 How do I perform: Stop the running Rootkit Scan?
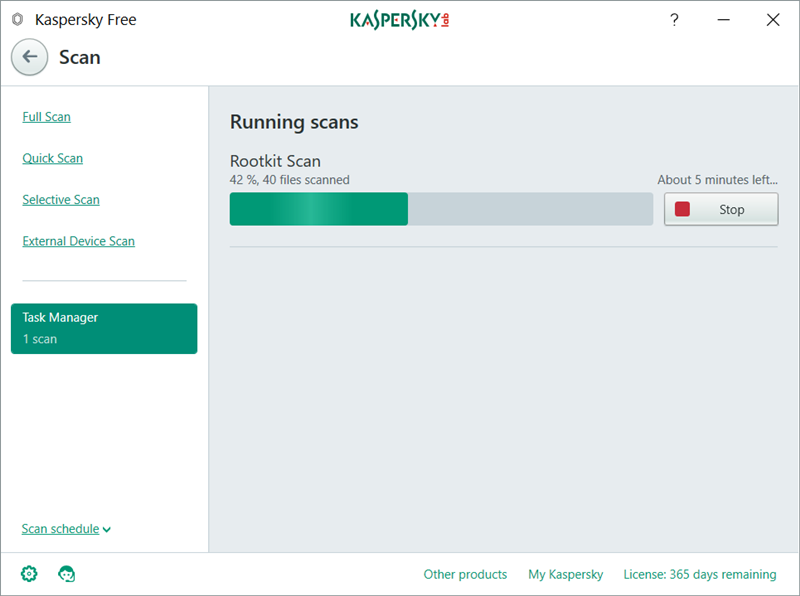(721, 209)
